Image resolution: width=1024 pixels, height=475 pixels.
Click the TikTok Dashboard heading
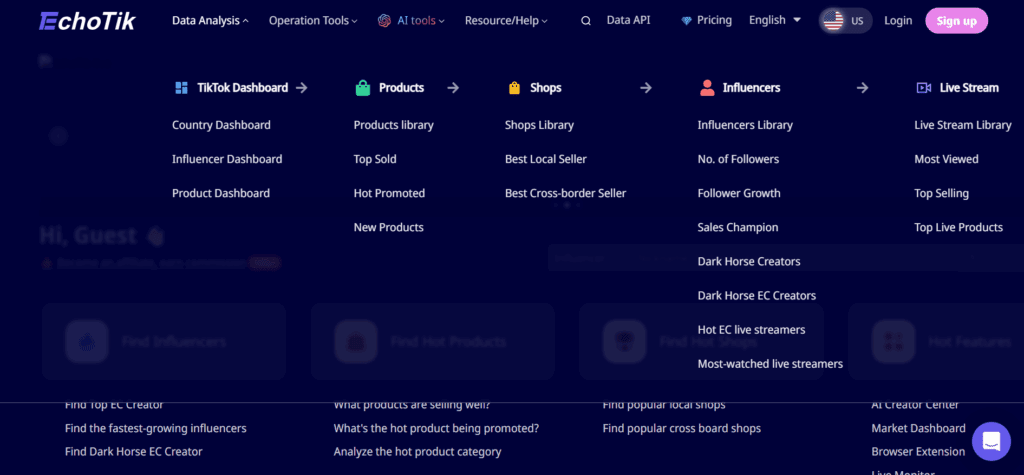pos(242,88)
